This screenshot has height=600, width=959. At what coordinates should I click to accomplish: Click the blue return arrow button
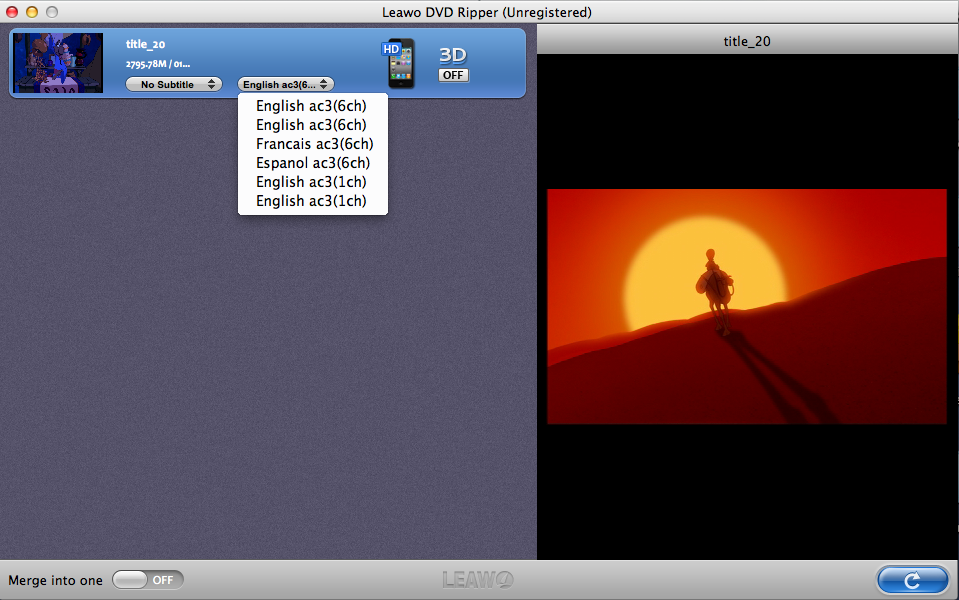913,580
